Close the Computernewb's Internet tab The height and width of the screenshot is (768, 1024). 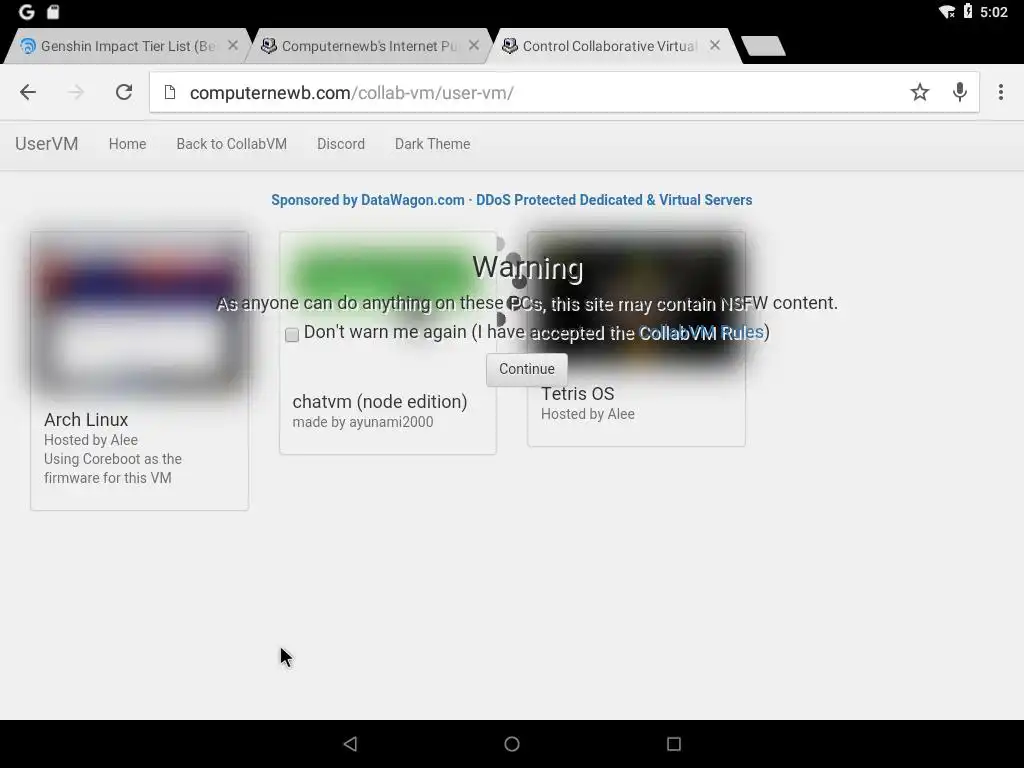point(474,46)
